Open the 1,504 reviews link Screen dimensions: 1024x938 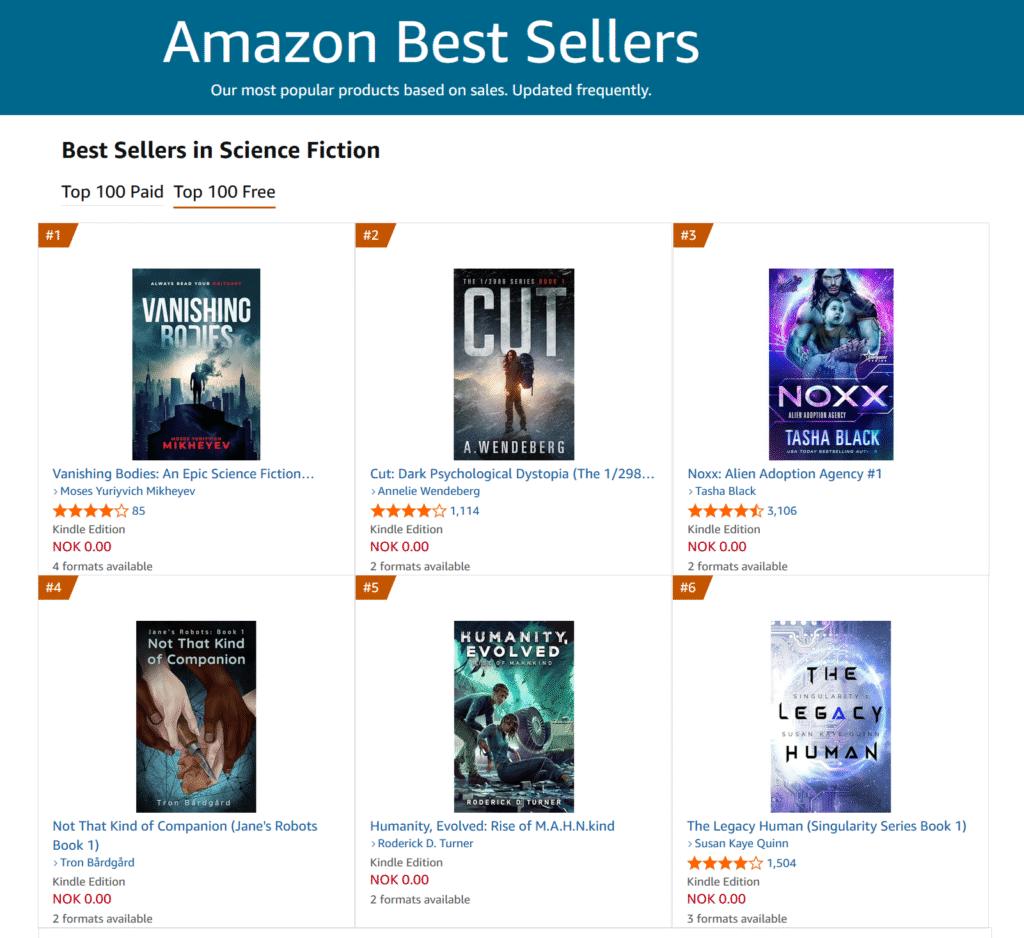coord(782,863)
